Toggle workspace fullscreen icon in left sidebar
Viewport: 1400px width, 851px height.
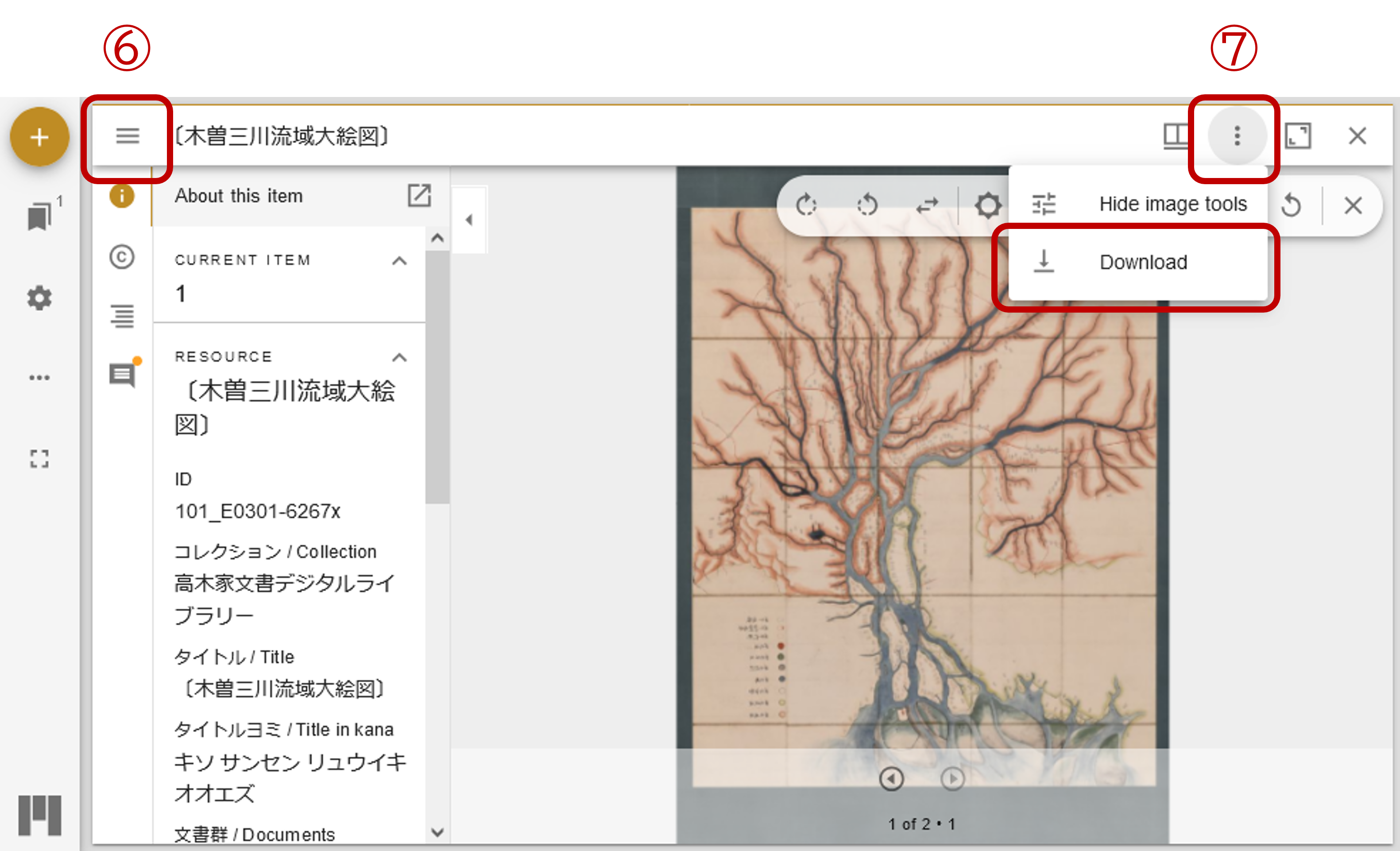pyautogui.click(x=39, y=459)
